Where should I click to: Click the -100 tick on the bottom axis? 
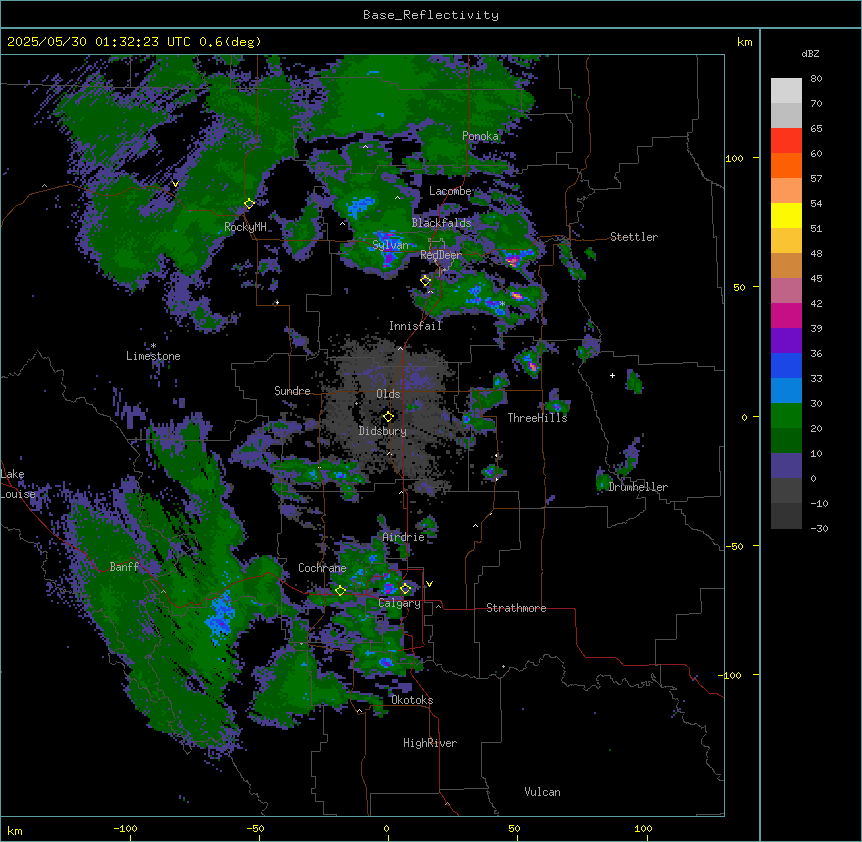tap(125, 828)
